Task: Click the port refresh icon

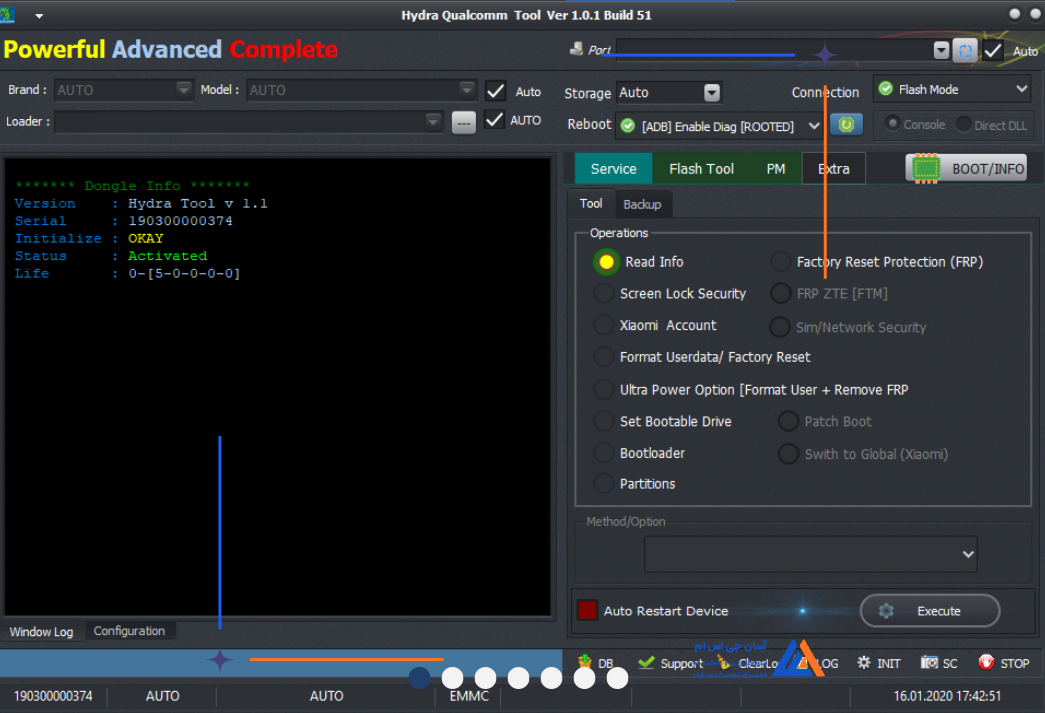Action: [964, 51]
